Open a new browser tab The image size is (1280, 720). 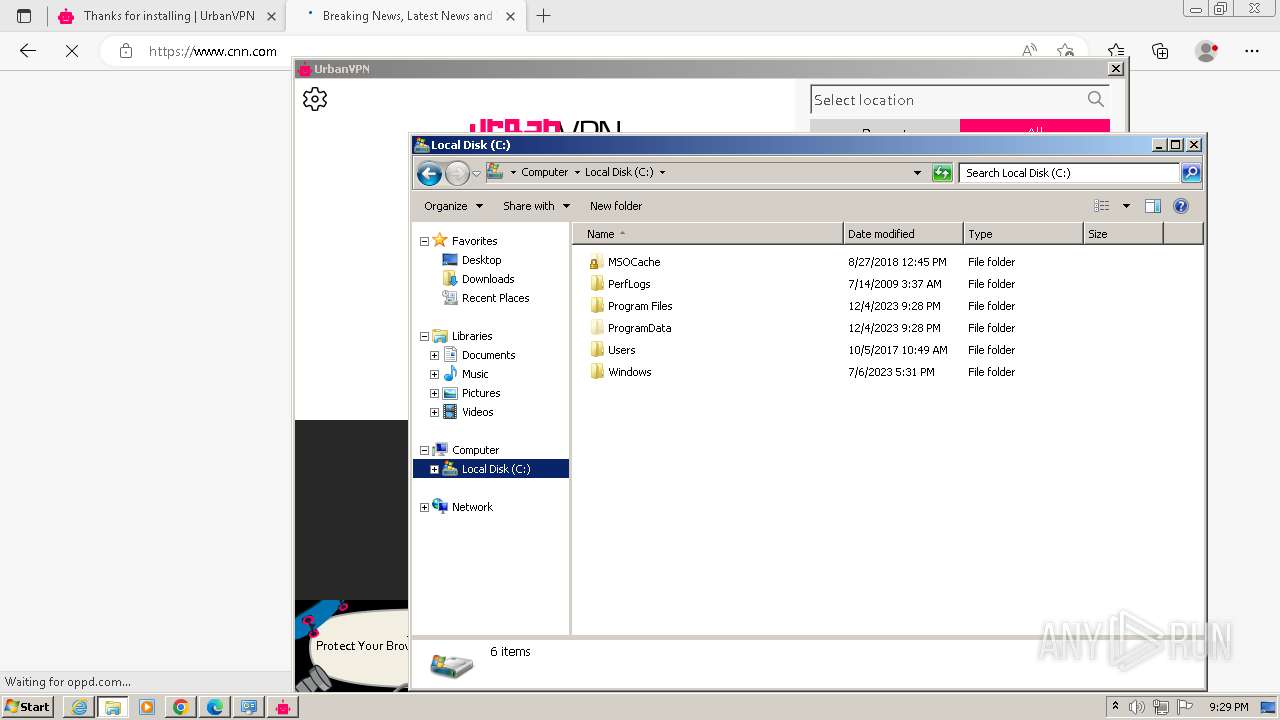pyautogui.click(x=544, y=16)
